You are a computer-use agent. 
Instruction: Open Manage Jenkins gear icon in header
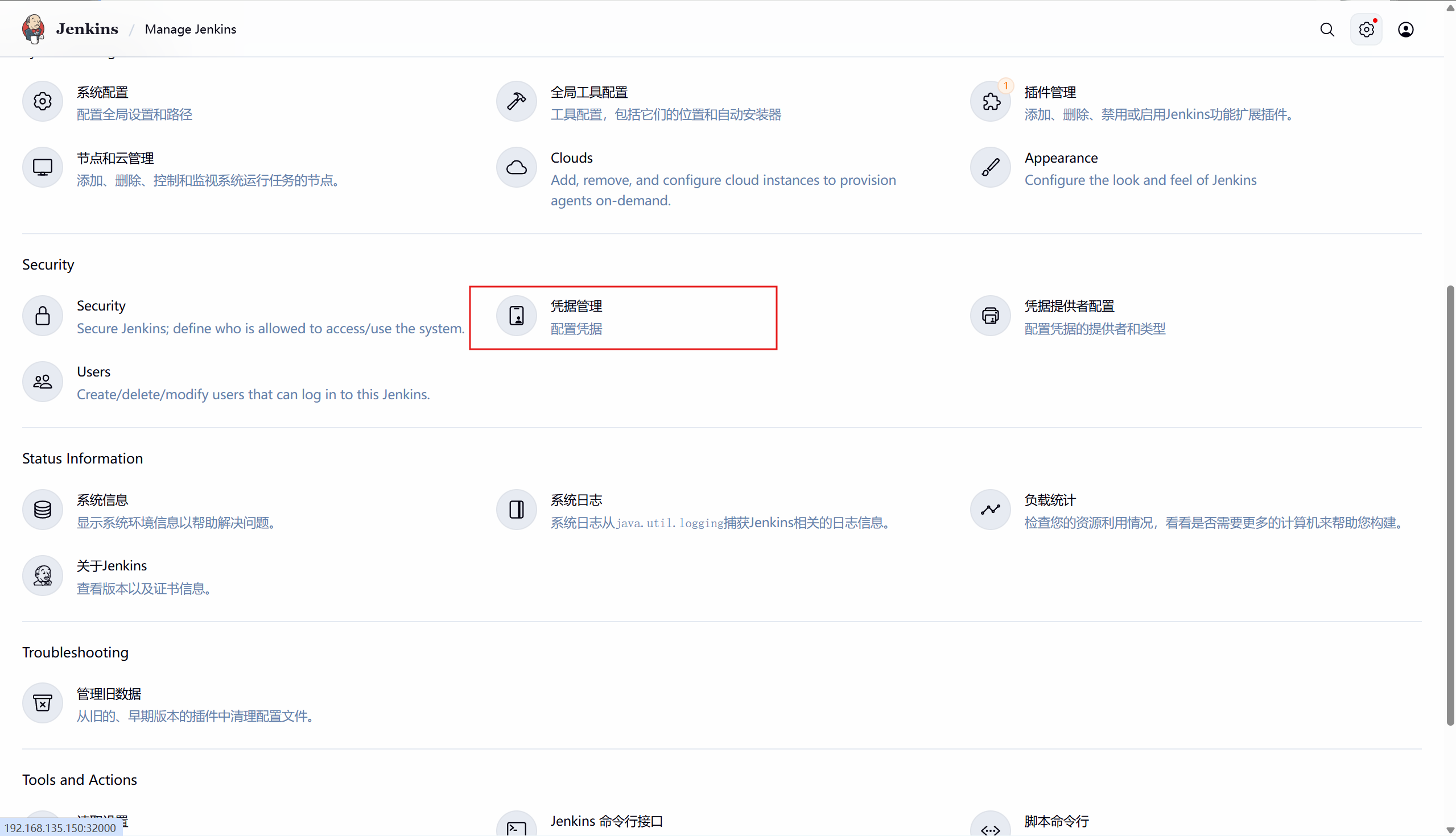(1367, 29)
